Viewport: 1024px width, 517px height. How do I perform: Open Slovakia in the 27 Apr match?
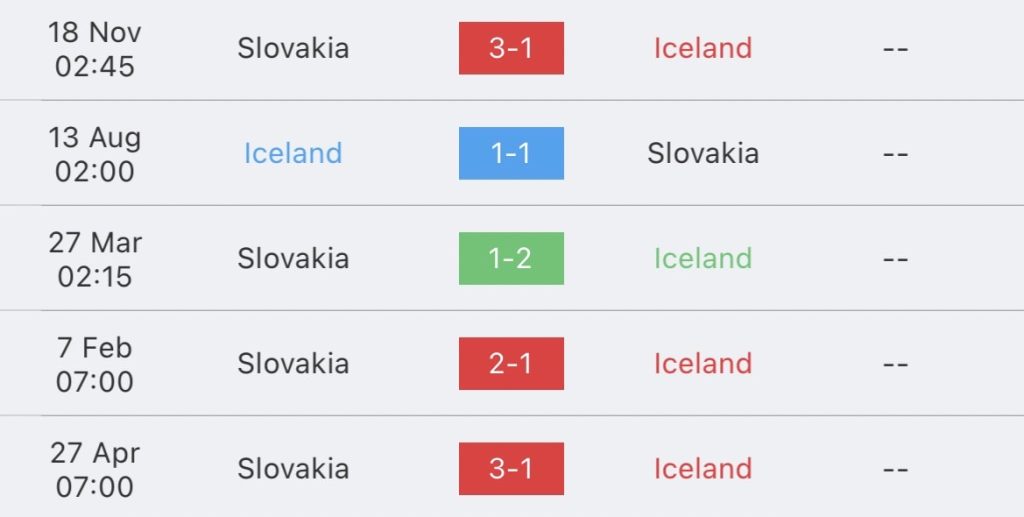point(293,468)
